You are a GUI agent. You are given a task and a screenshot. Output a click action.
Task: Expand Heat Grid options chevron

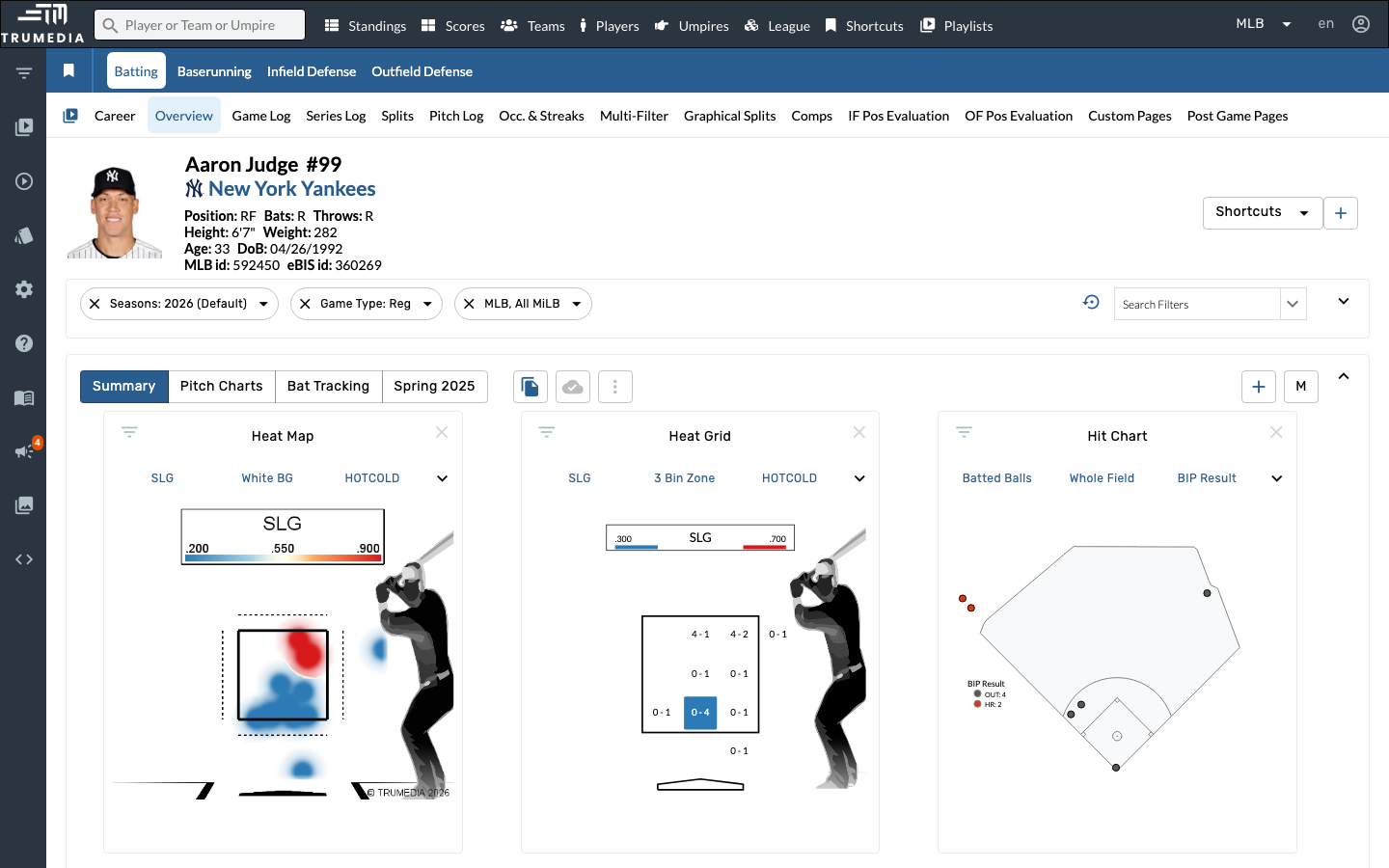tap(859, 478)
